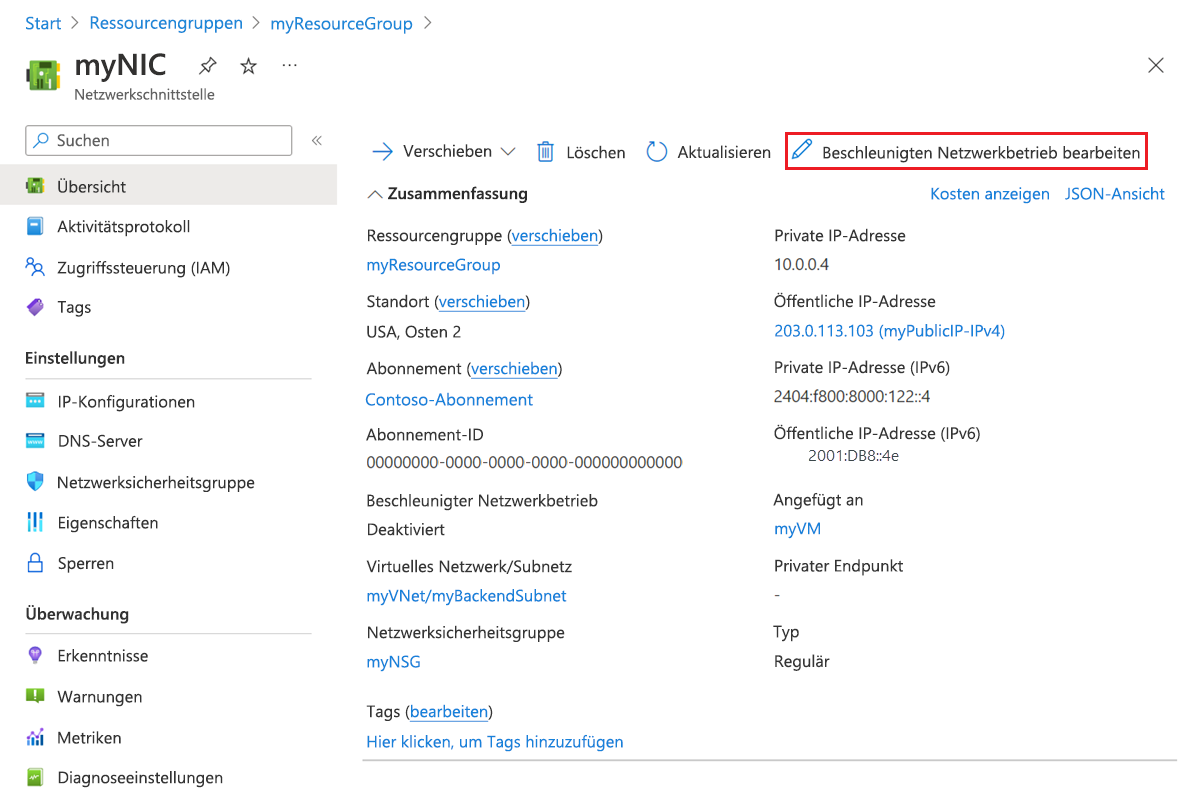1200x811 pixels.
Task: Select the pencil icon for Beschleunigten Netzwerkbetrieb
Action: pos(801,151)
